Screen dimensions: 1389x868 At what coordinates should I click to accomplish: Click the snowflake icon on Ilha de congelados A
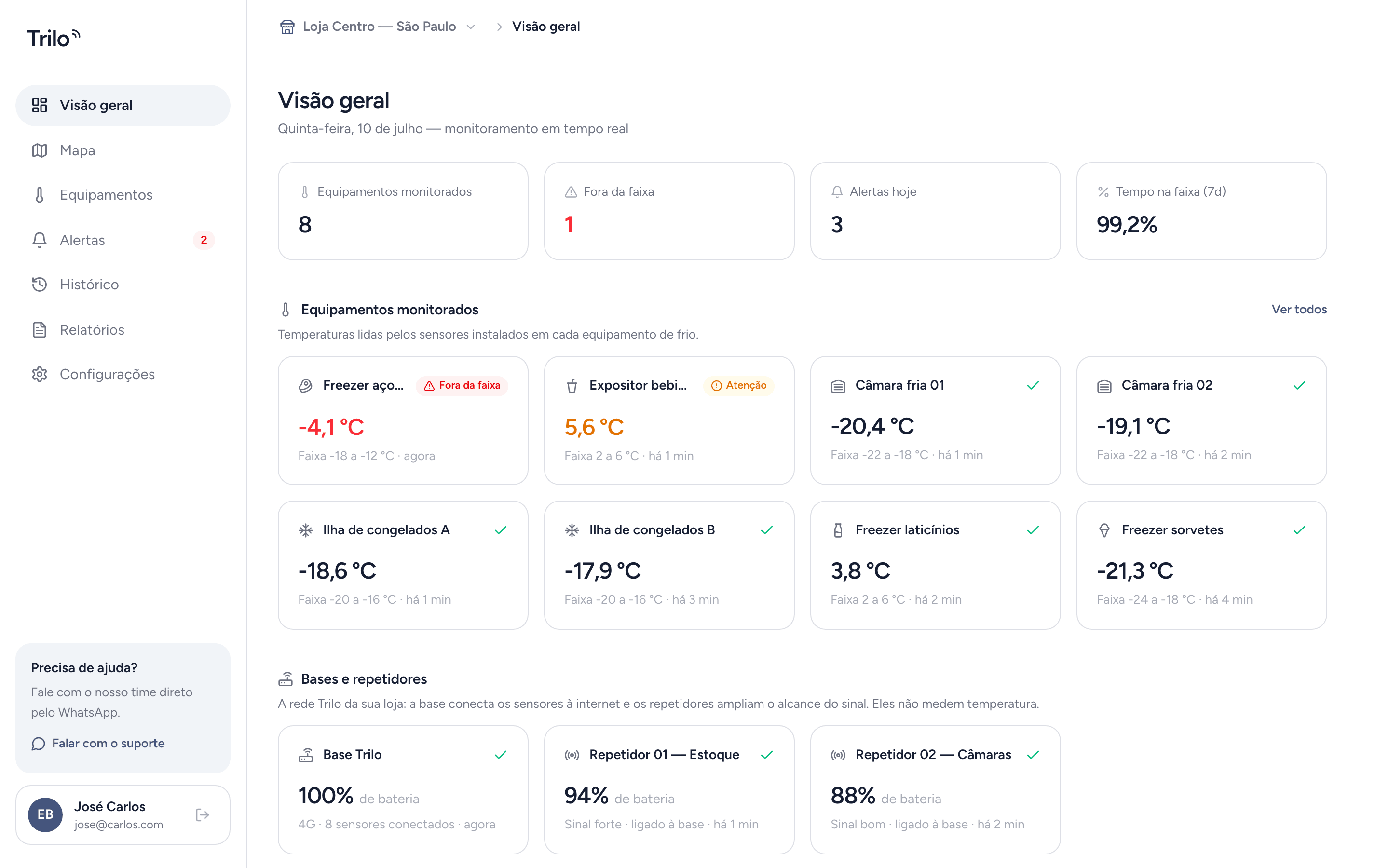pyautogui.click(x=305, y=530)
